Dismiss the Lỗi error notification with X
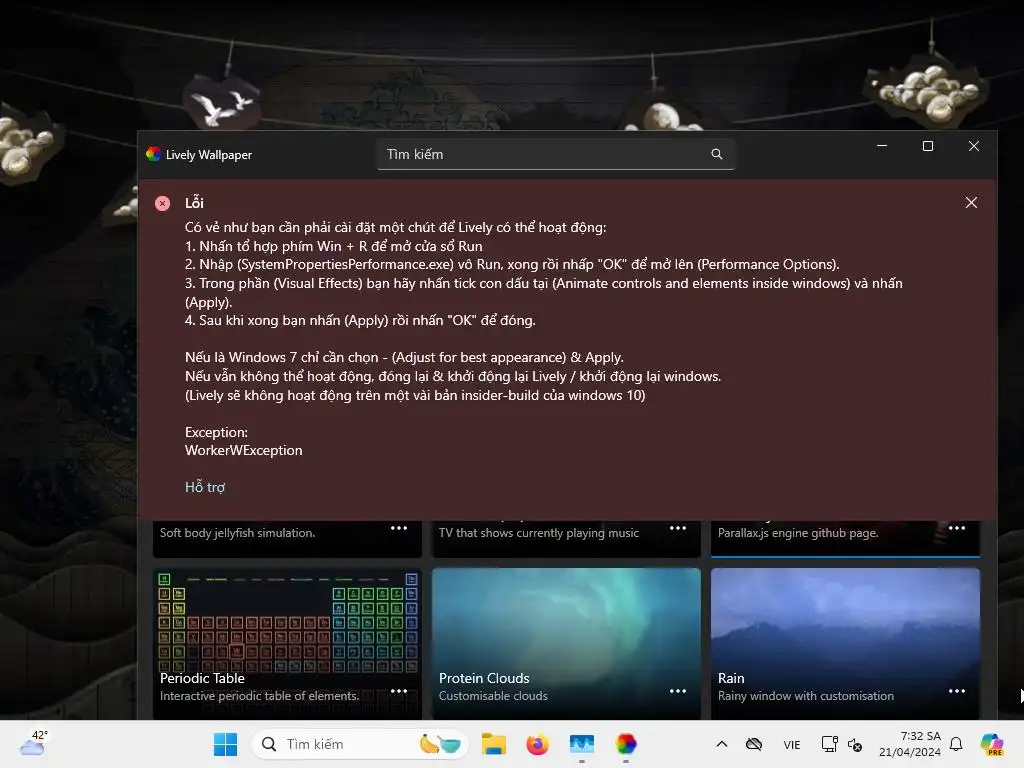The width and height of the screenshot is (1024, 768). (971, 202)
